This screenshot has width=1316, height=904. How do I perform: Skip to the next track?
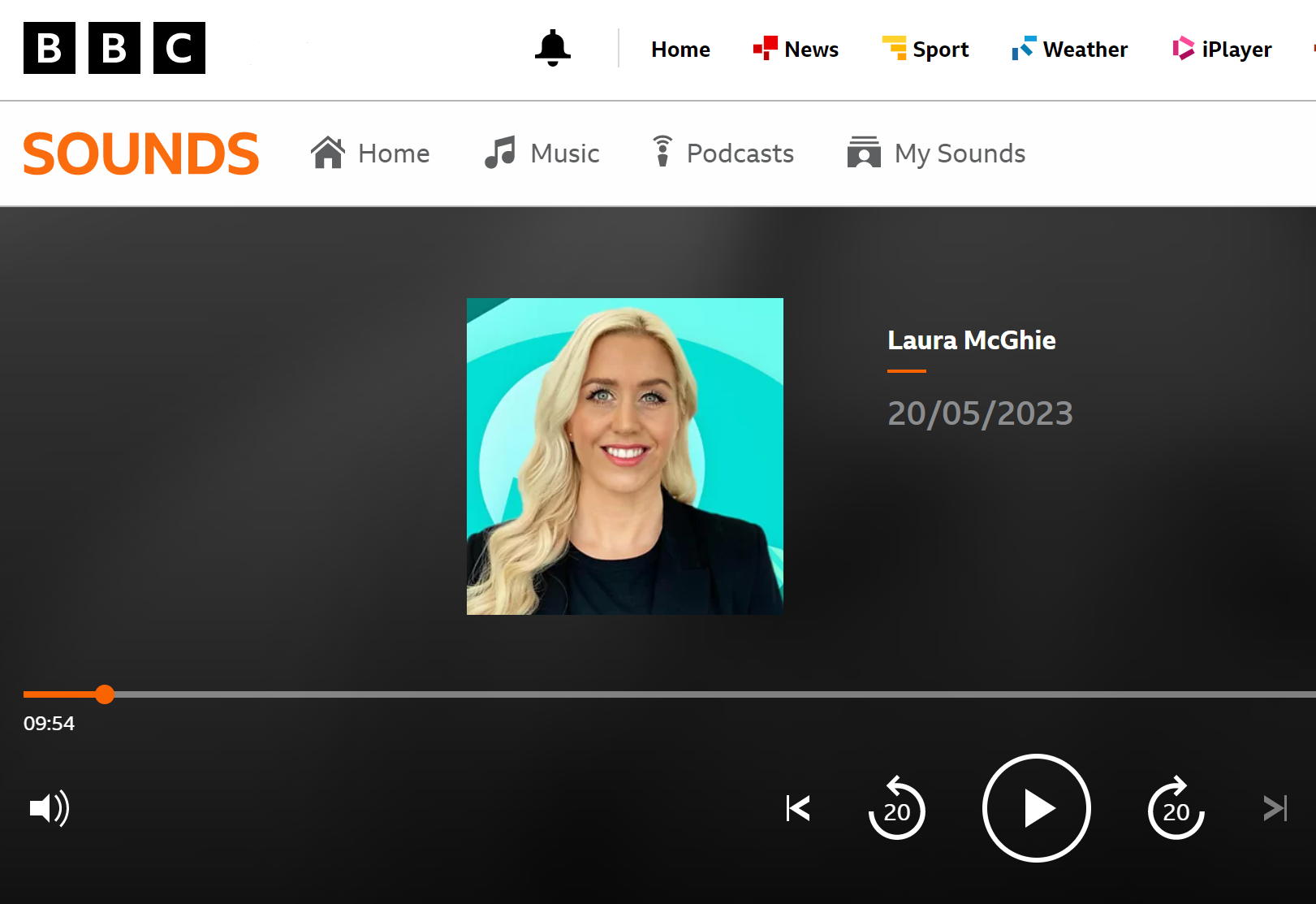[1275, 808]
